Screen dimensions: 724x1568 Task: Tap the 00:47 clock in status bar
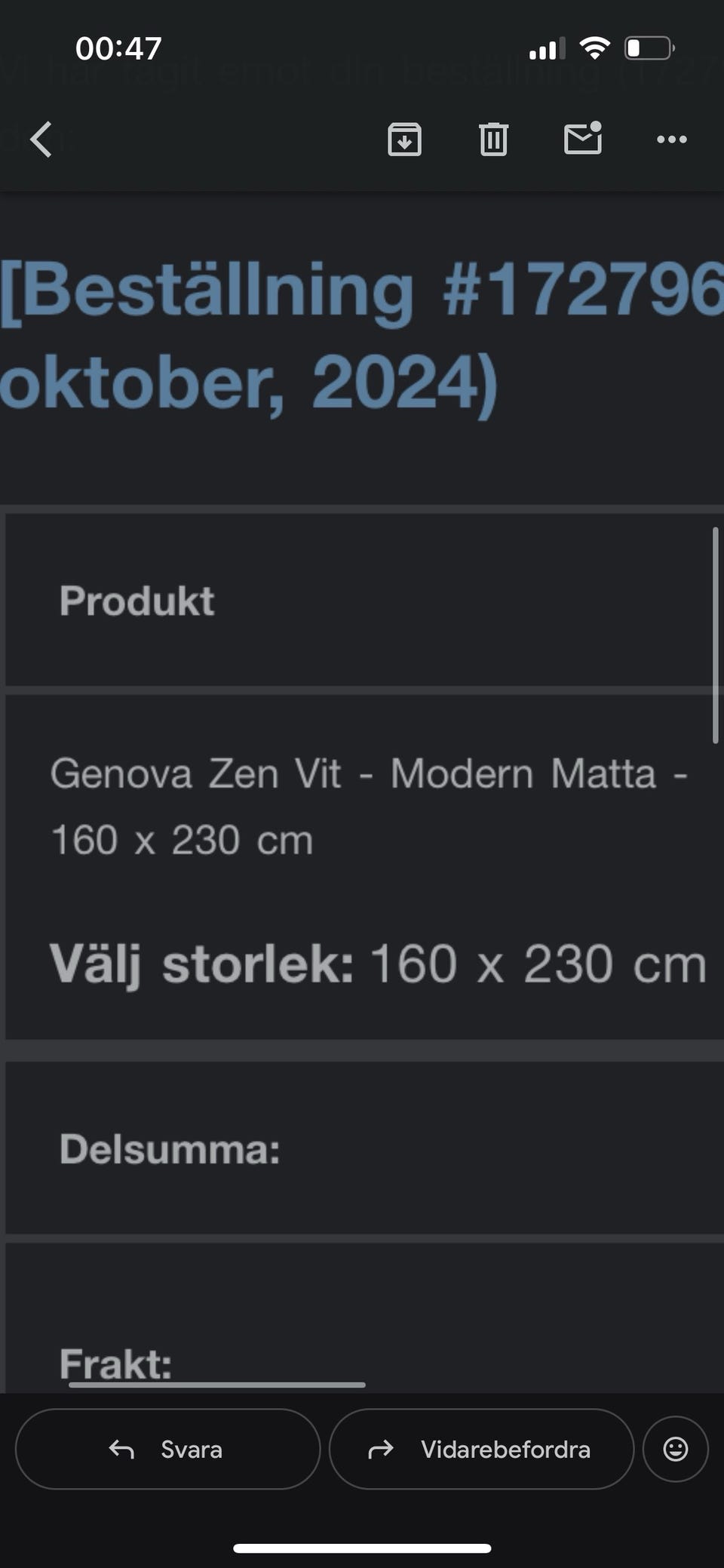(118, 49)
